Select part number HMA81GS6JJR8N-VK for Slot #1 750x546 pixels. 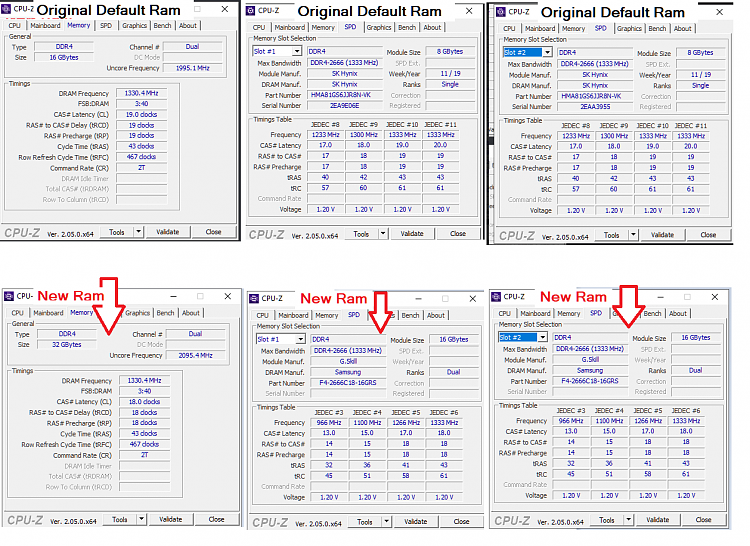coord(344,95)
